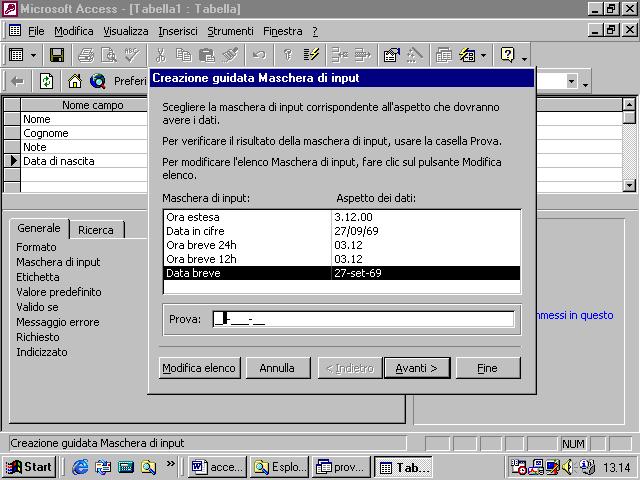This screenshot has height=480, width=640.
Task: Open the Inserisci menu
Action: pyautogui.click(x=178, y=31)
